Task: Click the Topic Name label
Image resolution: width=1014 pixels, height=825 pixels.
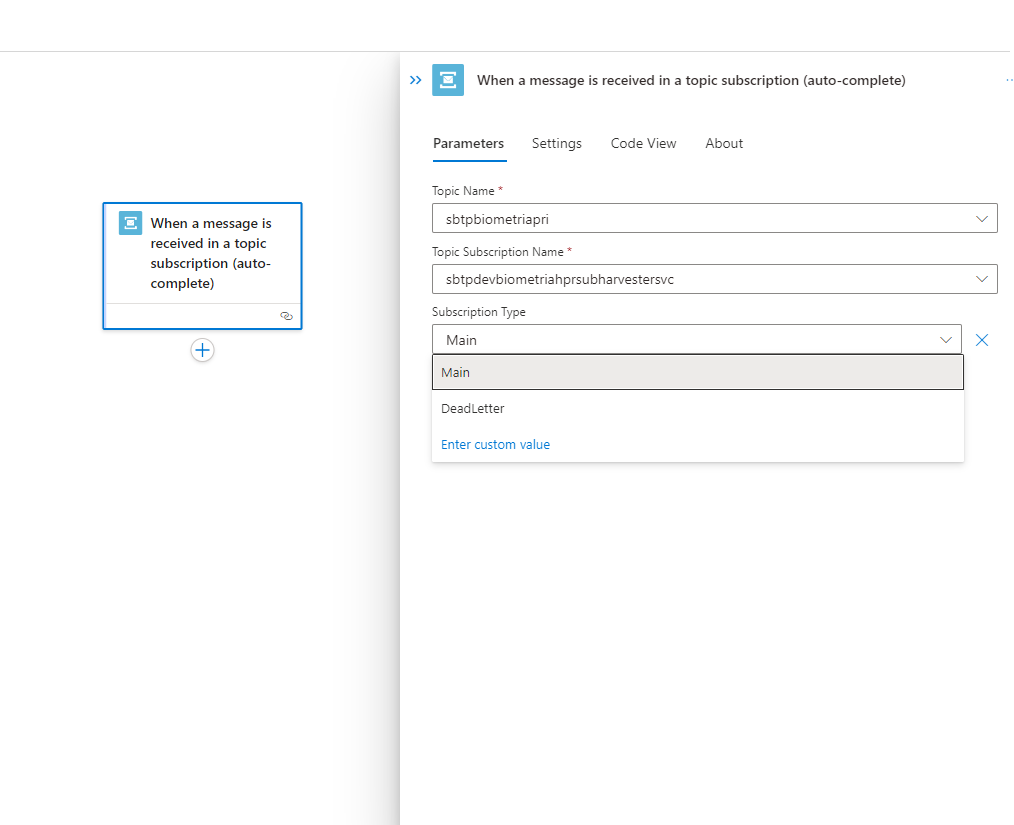Action: click(x=463, y=191)
